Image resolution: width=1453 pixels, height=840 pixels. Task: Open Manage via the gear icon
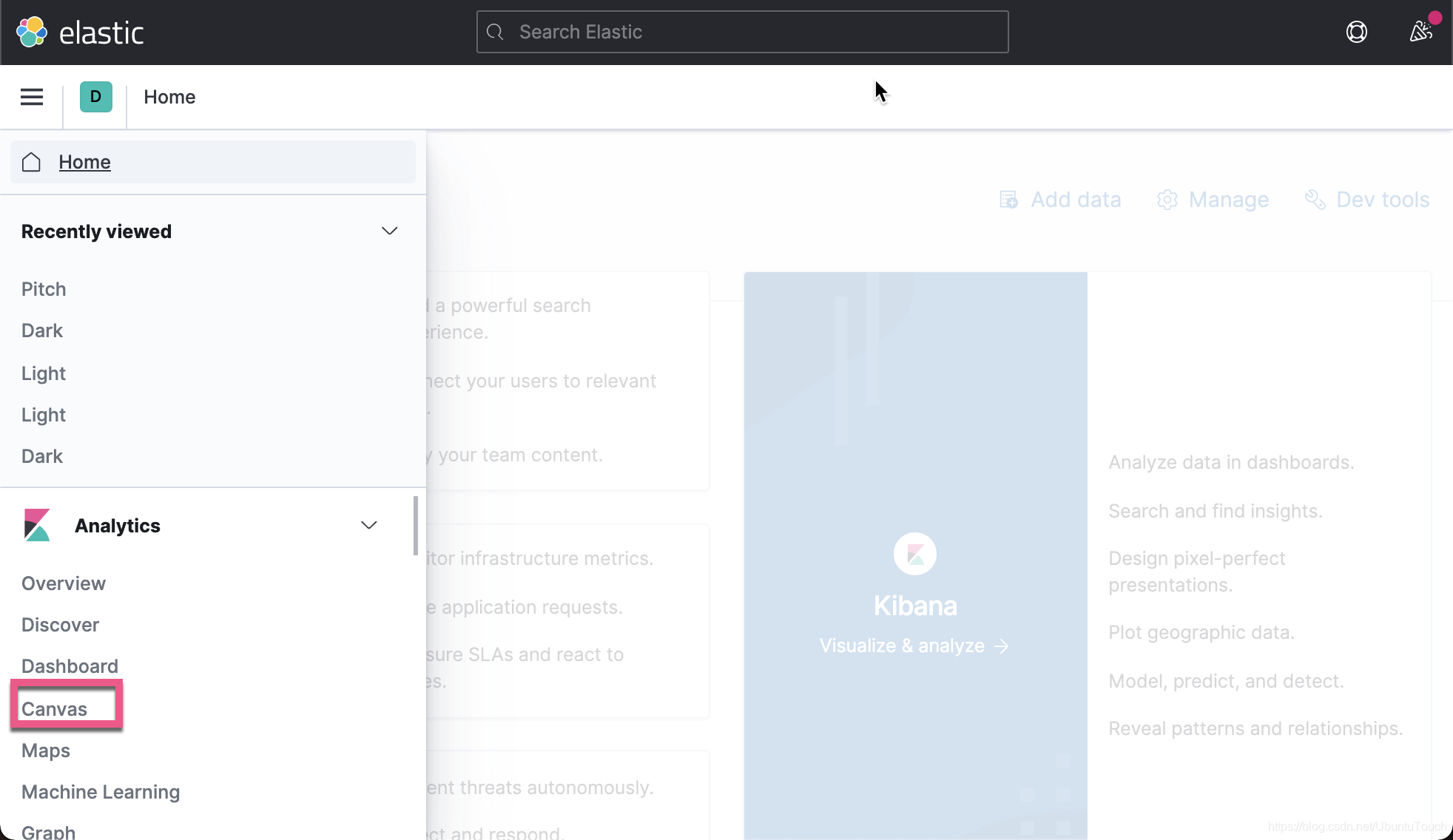click(1167, 200)
